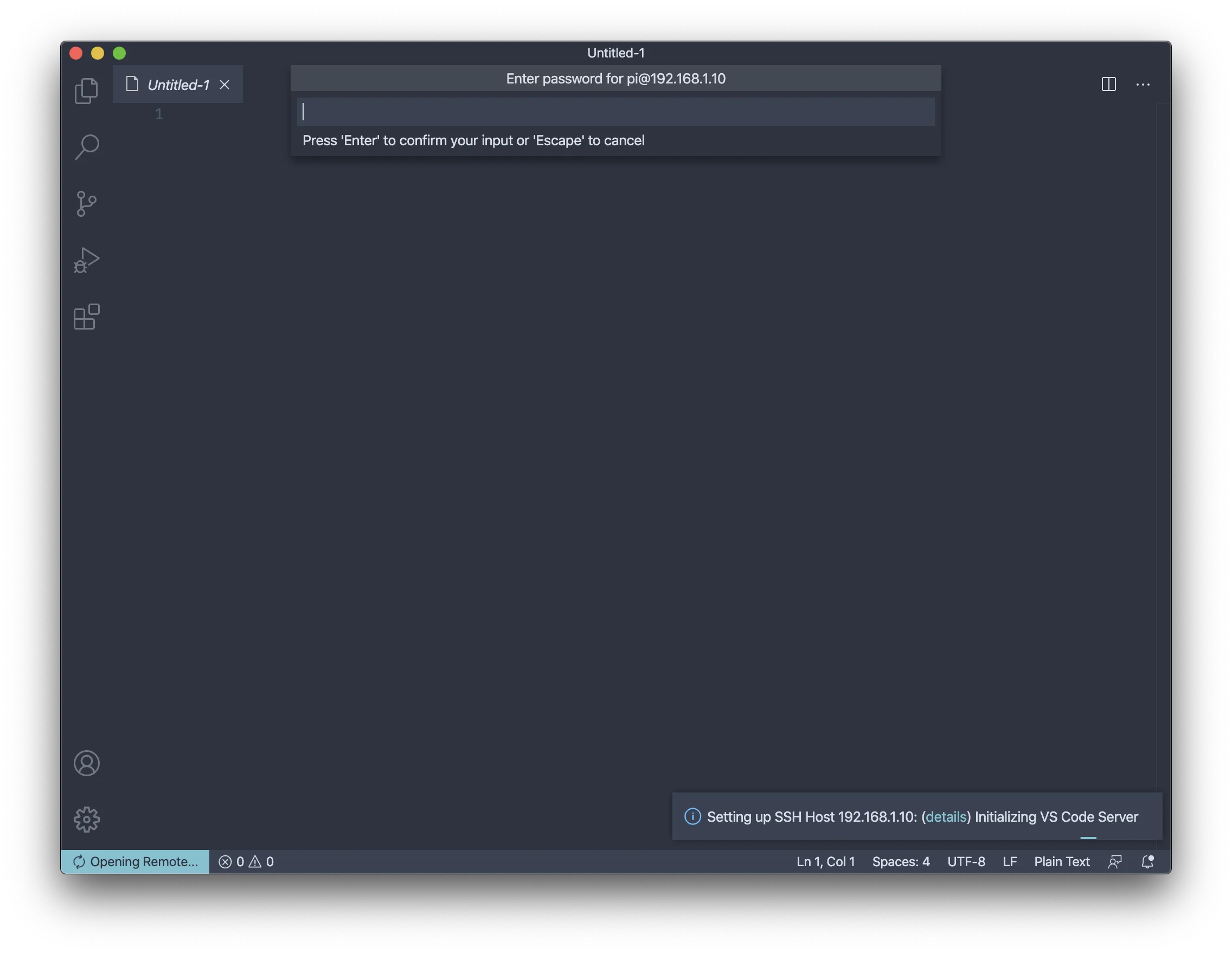Image resolution: width=1232 pixels, height=954 pixels.
Task: Click the Untitled-1 window title
Action: tap(615, 53)
